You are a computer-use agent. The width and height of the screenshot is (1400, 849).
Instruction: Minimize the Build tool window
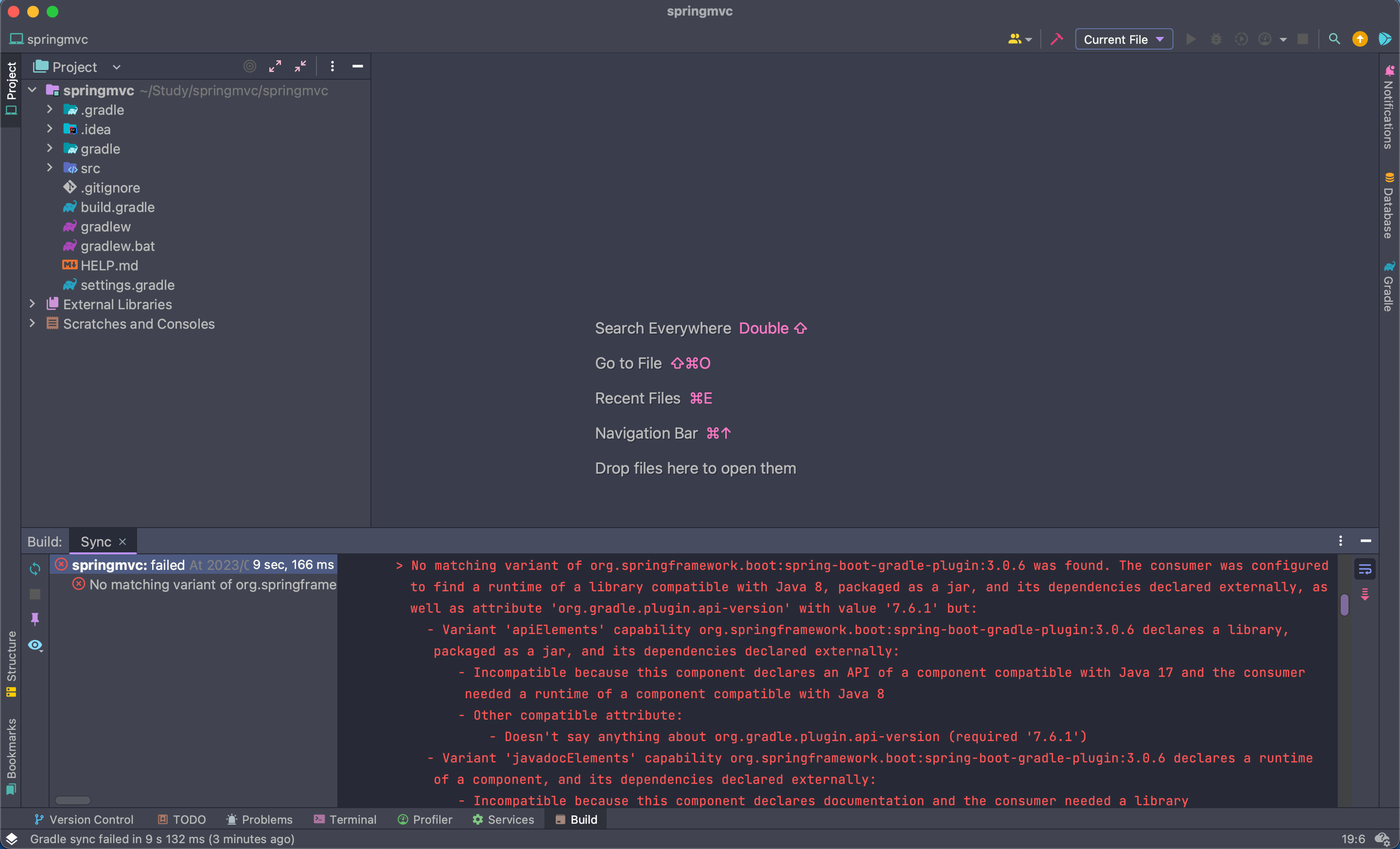click(x=1366, y=540)
